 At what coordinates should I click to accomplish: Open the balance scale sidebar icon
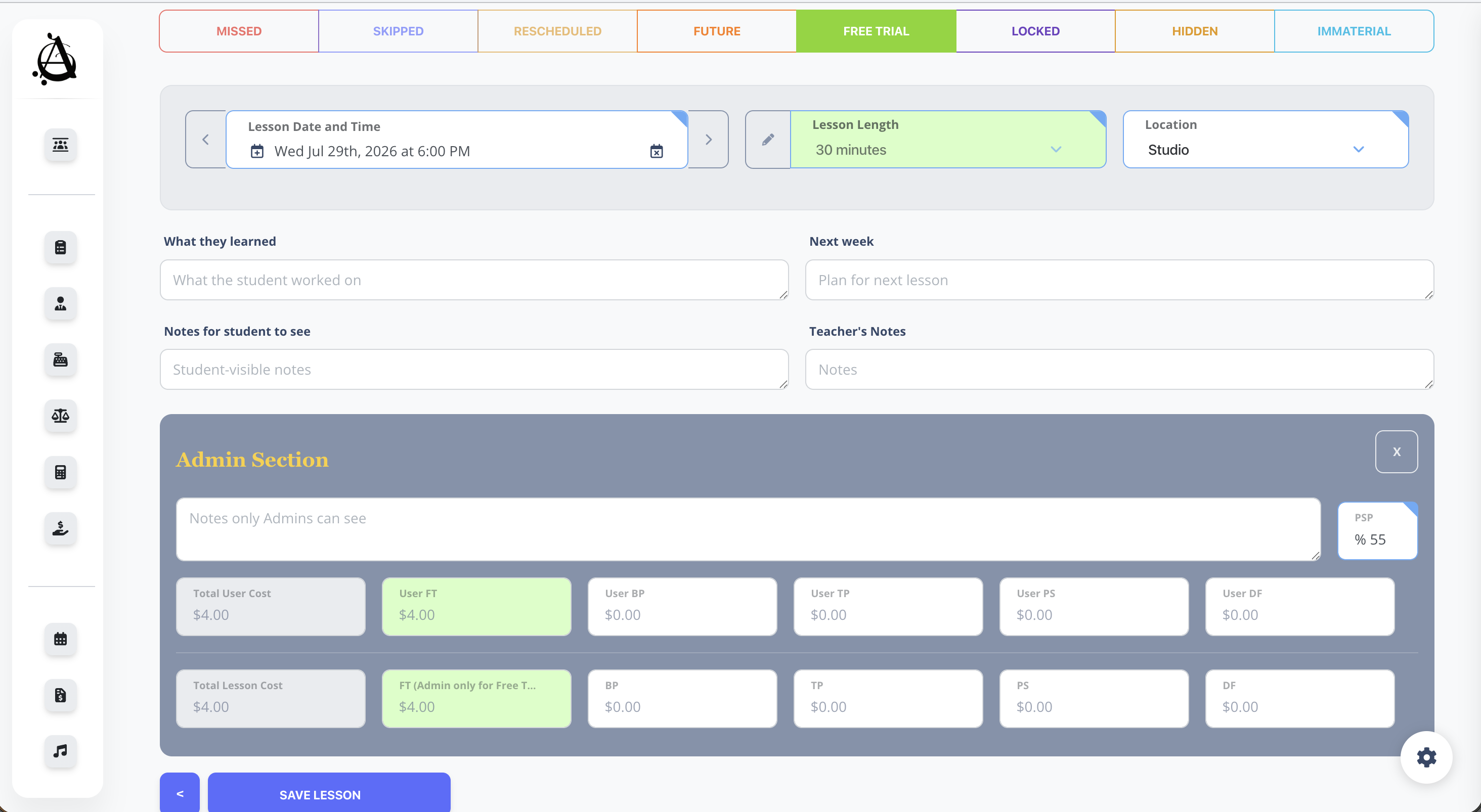[60, 416]
